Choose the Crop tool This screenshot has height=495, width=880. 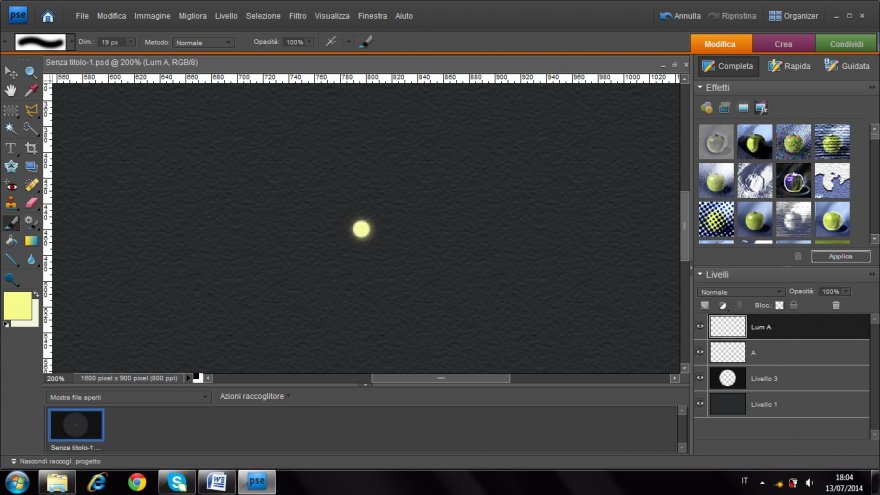[x=31, y=147]
